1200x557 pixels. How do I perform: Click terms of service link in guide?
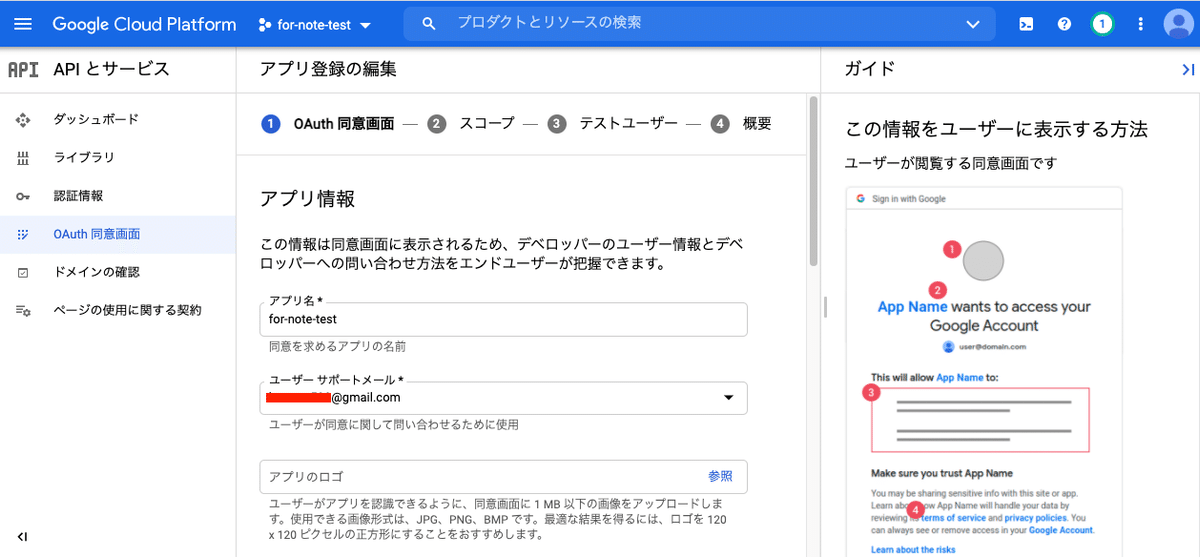[x=953, y=518]
